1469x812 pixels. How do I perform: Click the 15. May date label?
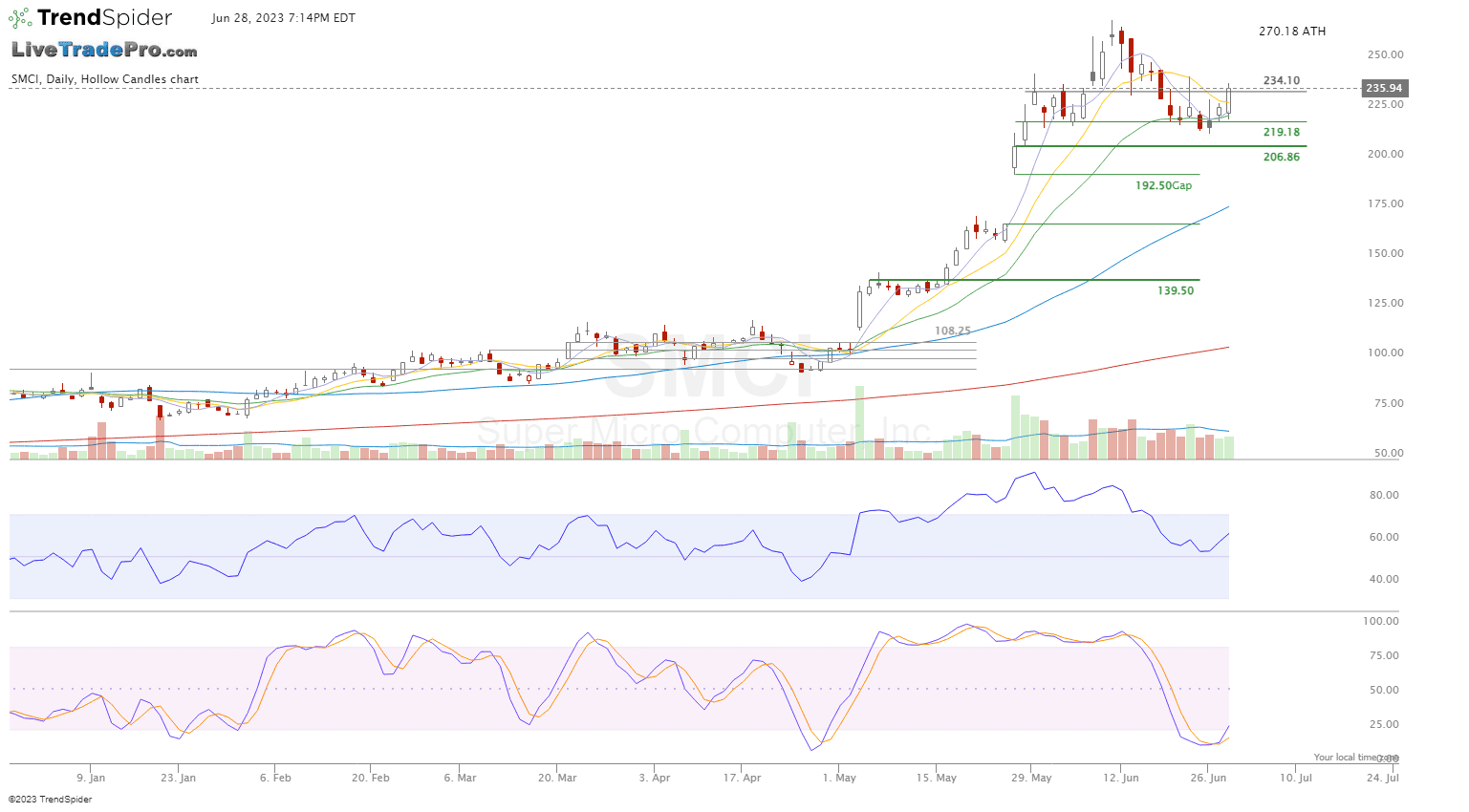pos(937,778)
